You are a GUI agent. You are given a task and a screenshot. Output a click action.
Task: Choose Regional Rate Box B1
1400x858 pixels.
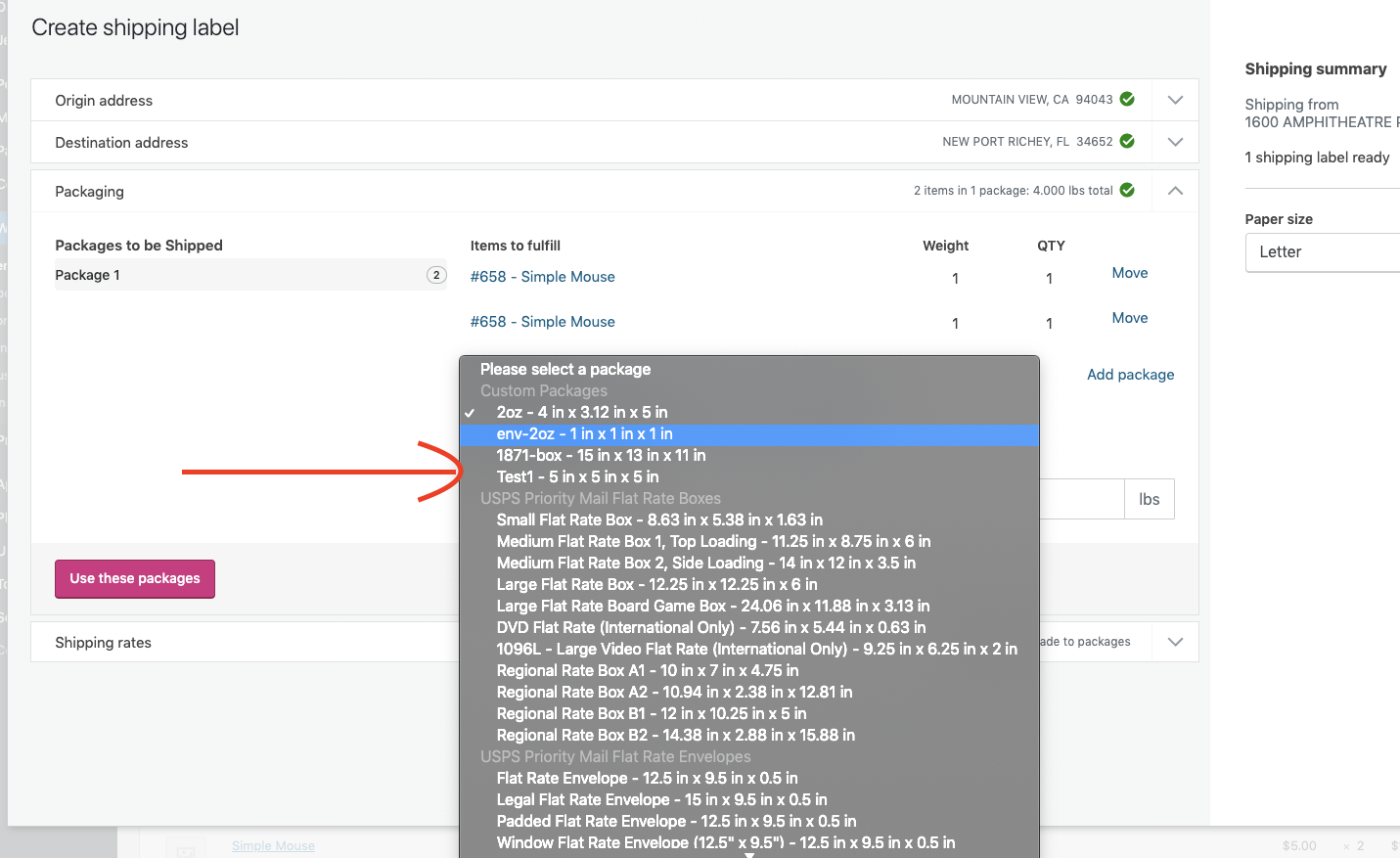pyautogui.click(x=749, y=713)
